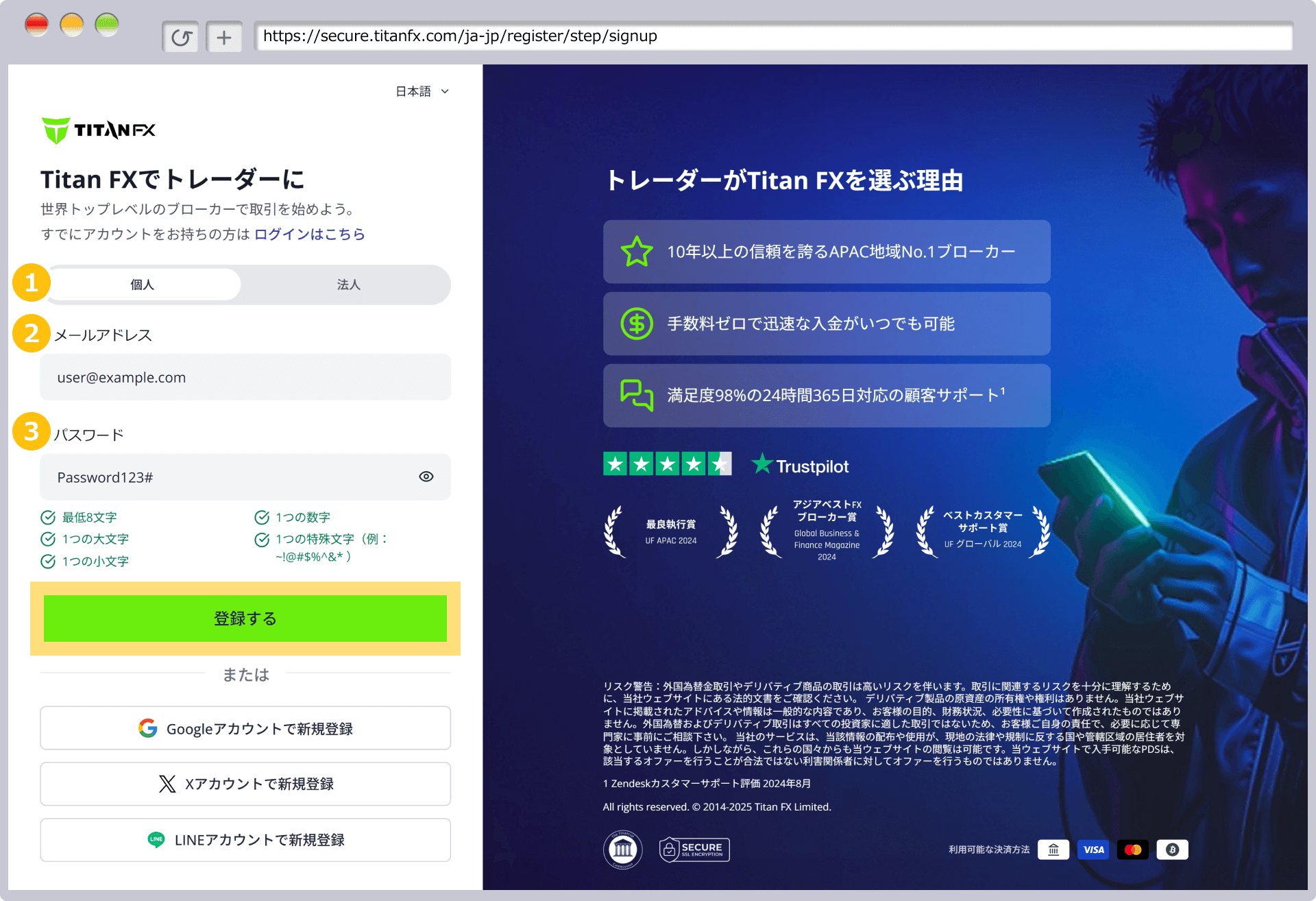Click the 利用可能な決済方法 text
Viewport: 1316px width, 901px height.
pyautogui.click(x=989, y=850)
